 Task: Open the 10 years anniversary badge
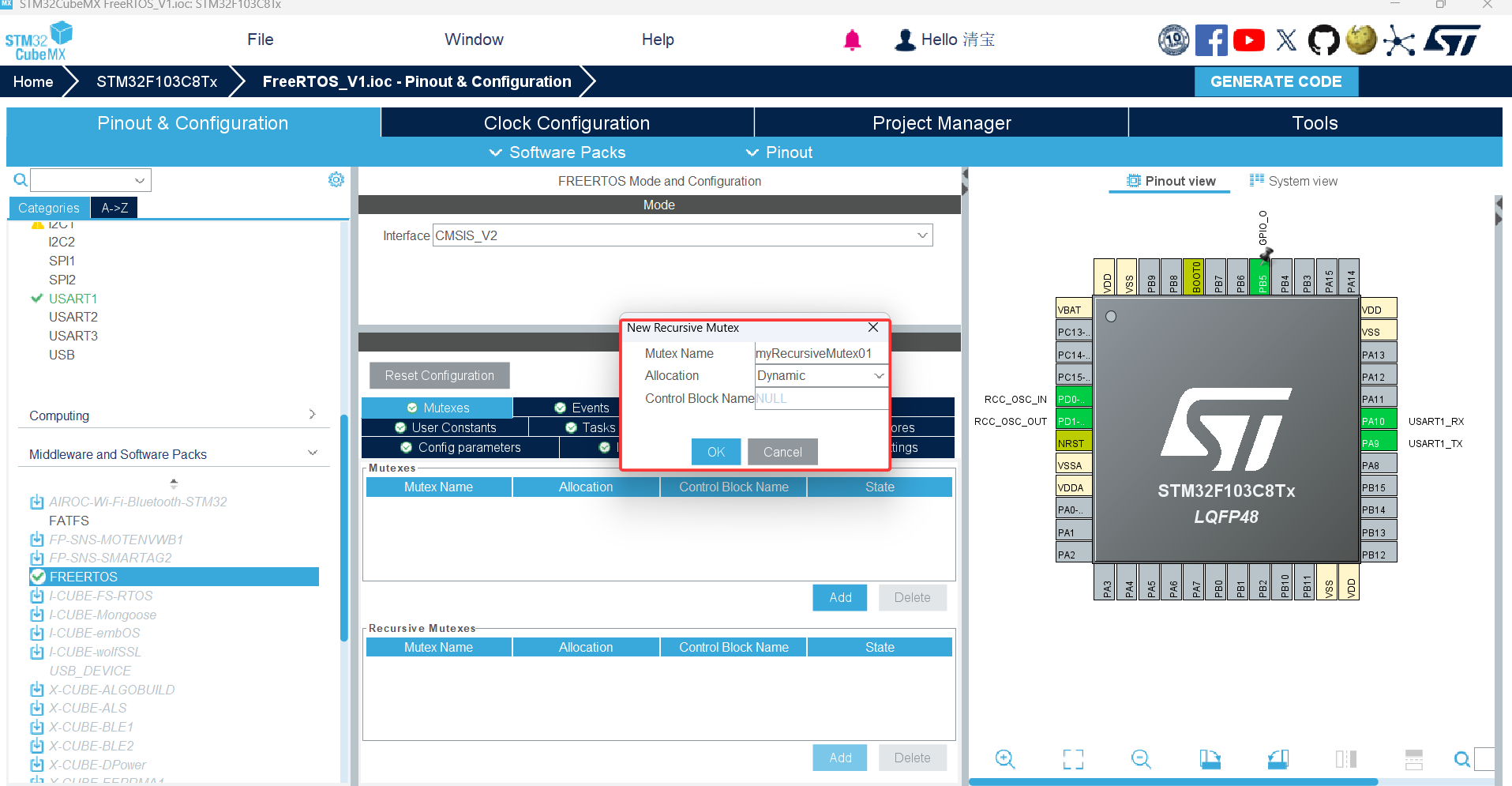(x=1174, y=39)
